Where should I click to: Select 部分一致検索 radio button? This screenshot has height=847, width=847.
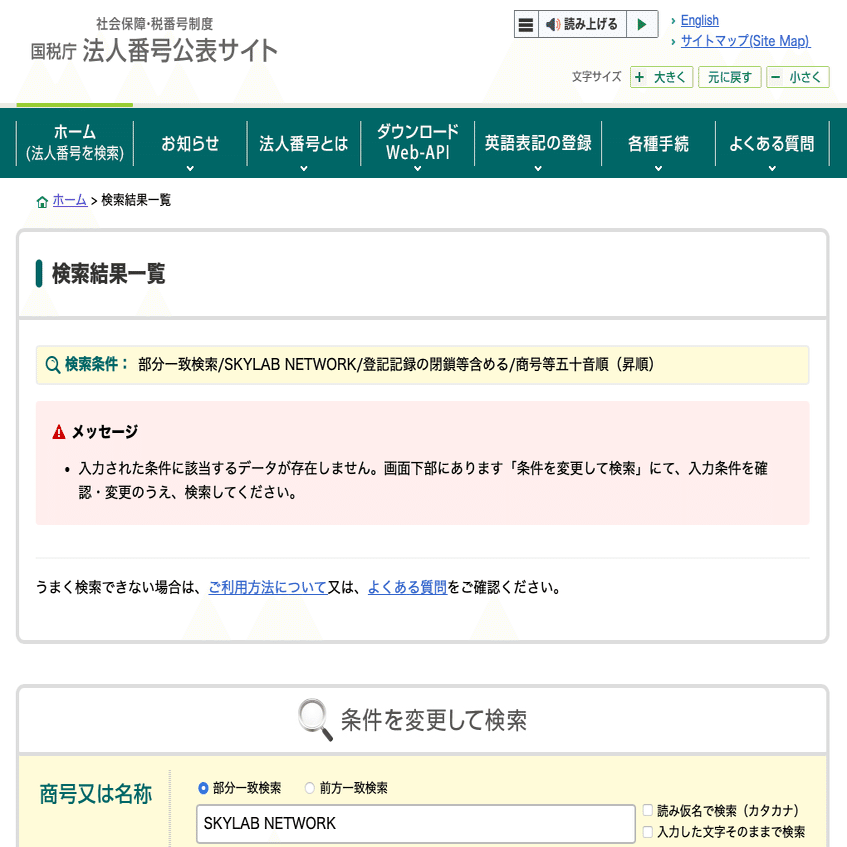pyautogui.click(x=203, y=788)
